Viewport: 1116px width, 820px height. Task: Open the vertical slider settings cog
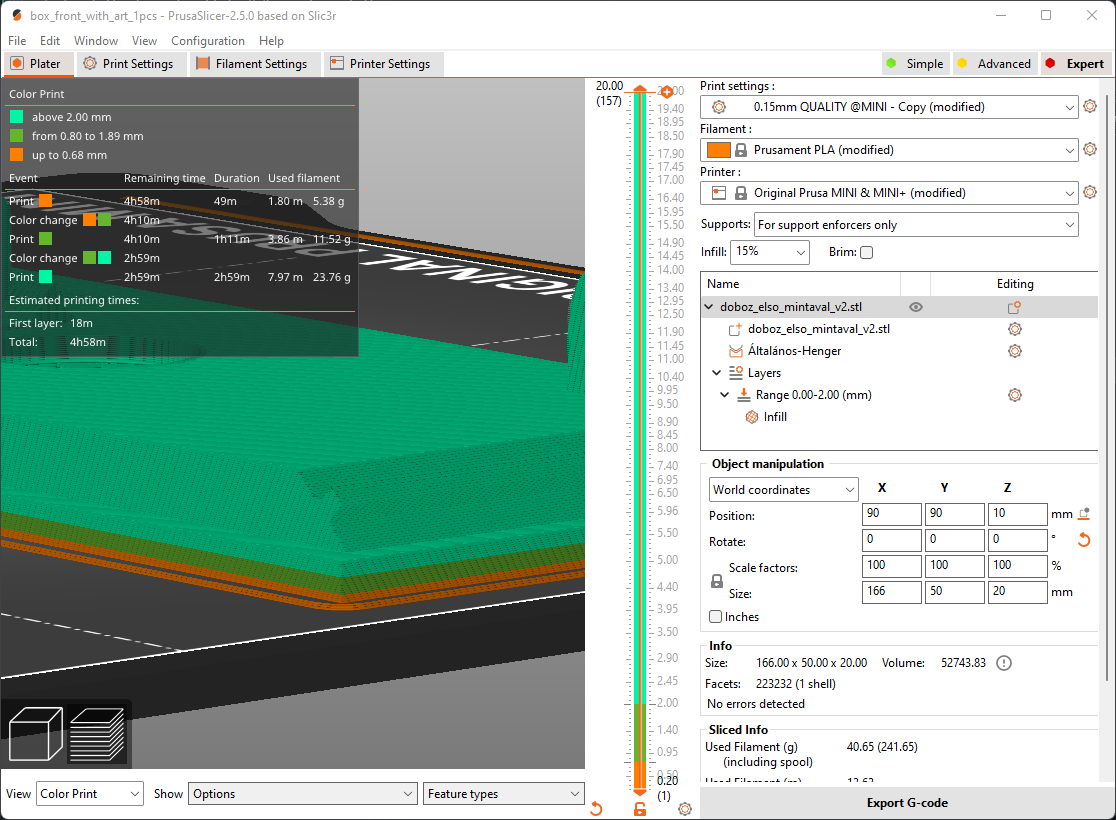[685, 809]
